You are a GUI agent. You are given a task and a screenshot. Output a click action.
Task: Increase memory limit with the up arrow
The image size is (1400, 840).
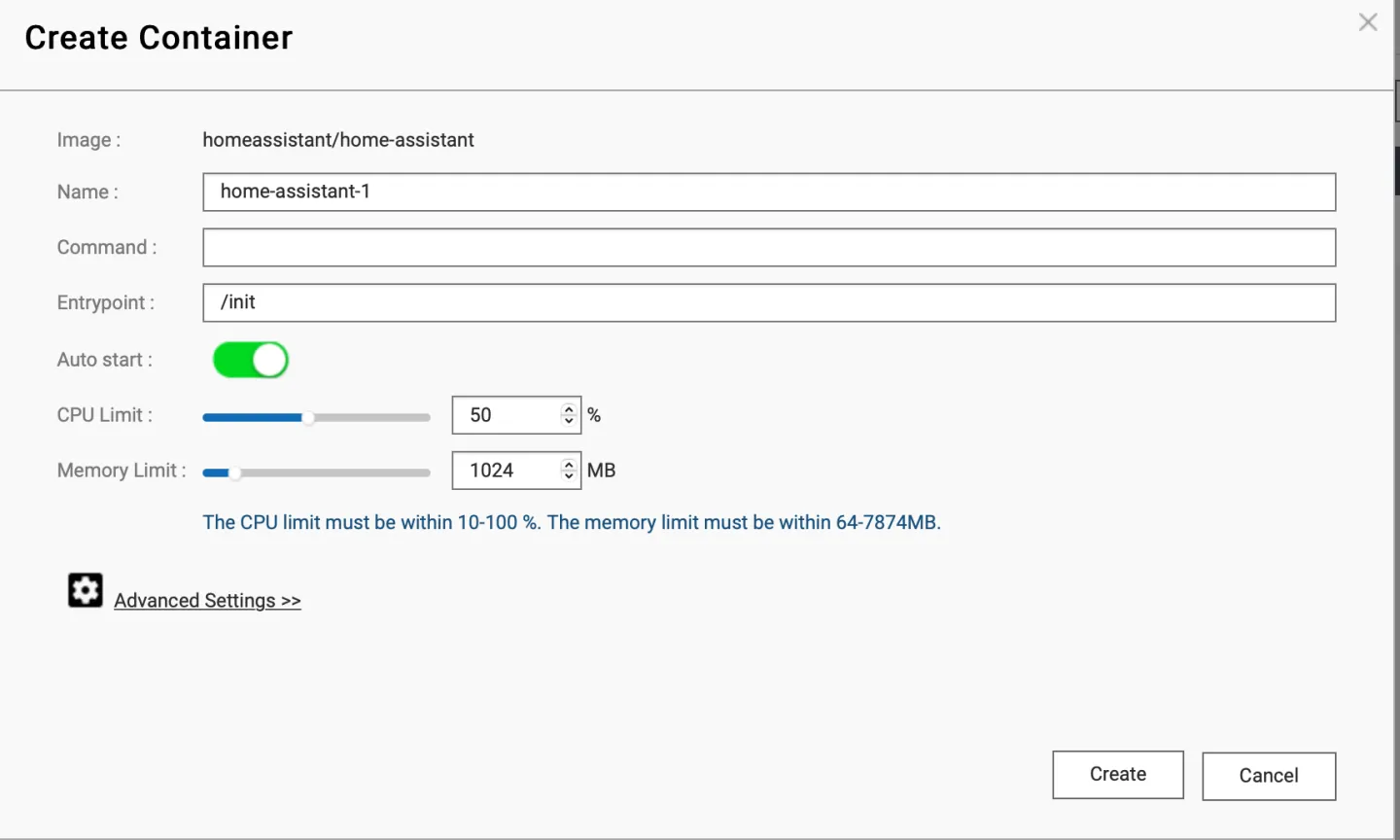point(569,465)
